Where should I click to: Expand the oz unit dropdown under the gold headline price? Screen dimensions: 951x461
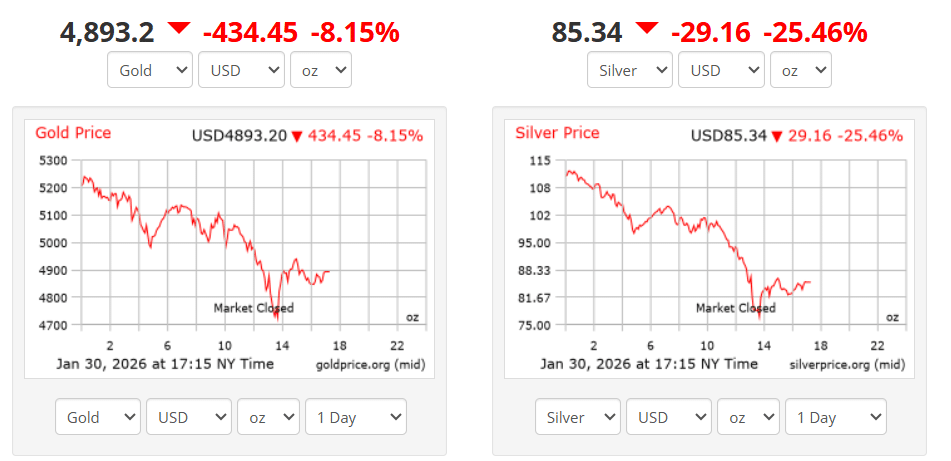[x=320, y=71]
